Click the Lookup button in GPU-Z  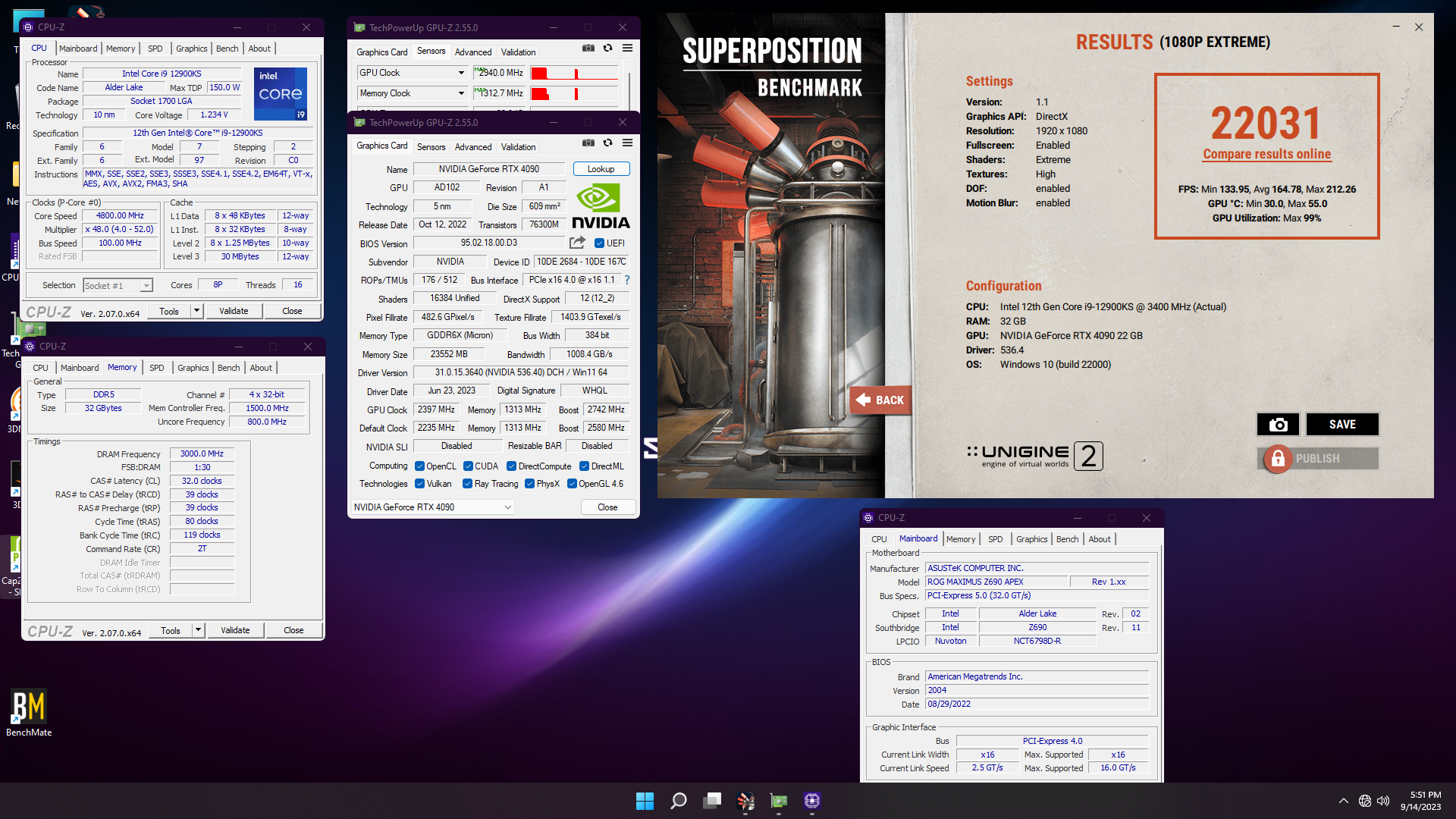click(x=601, y=169)
